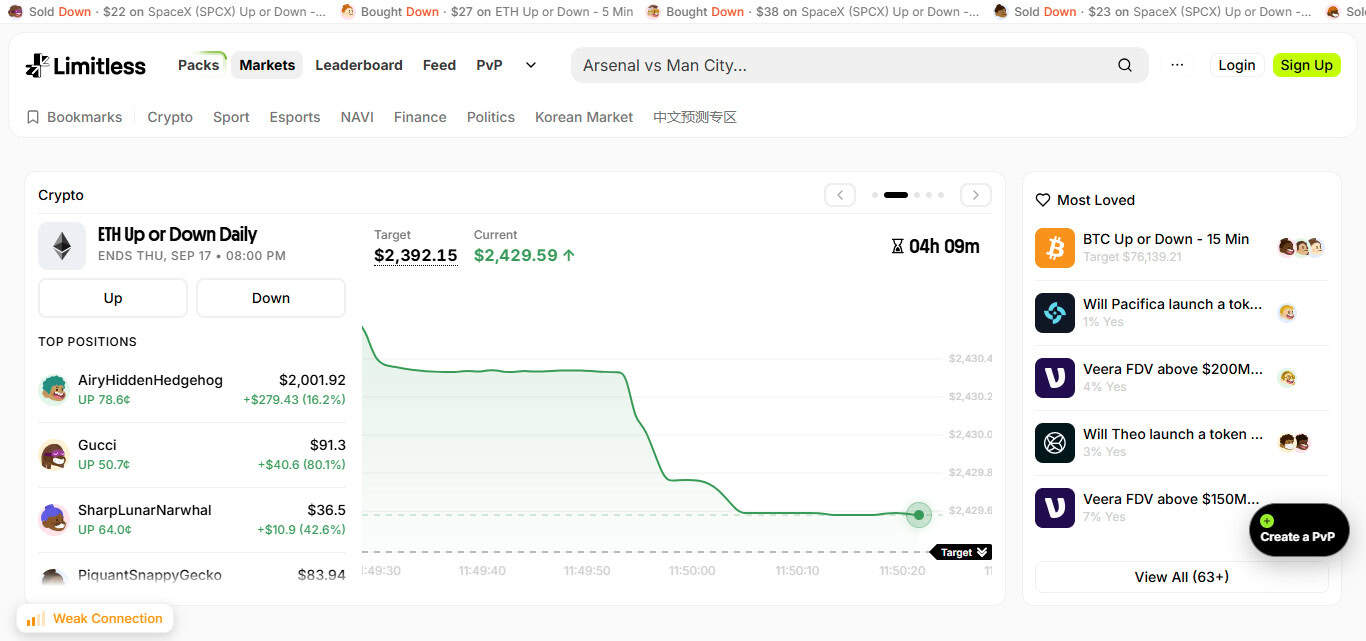The image size is (1366, 641).
Task: Click the Most Loved heart icon
Action: (x=1043, y=200)
